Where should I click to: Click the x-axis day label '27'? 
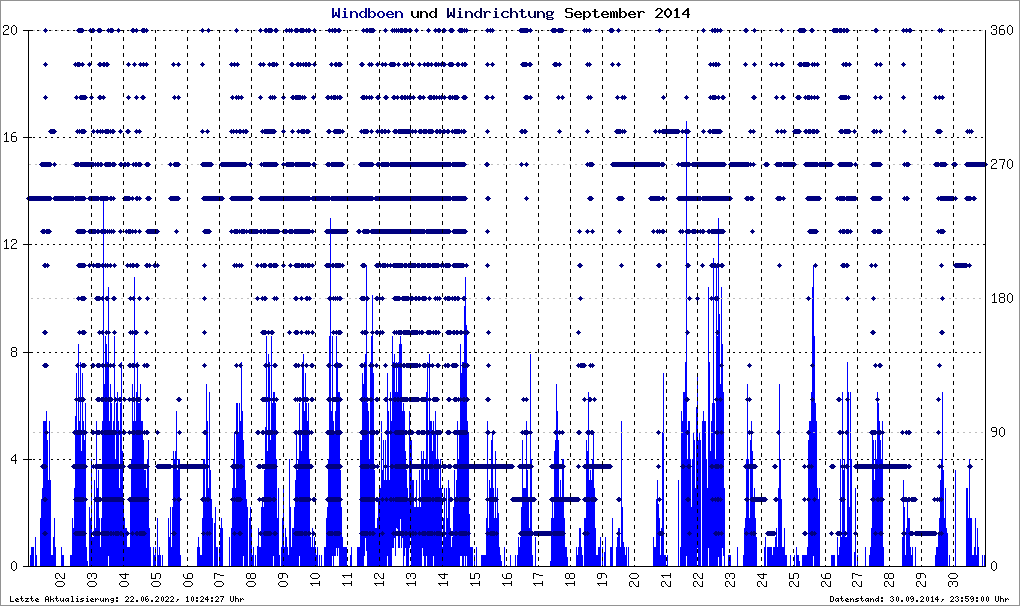pos(857,579)
